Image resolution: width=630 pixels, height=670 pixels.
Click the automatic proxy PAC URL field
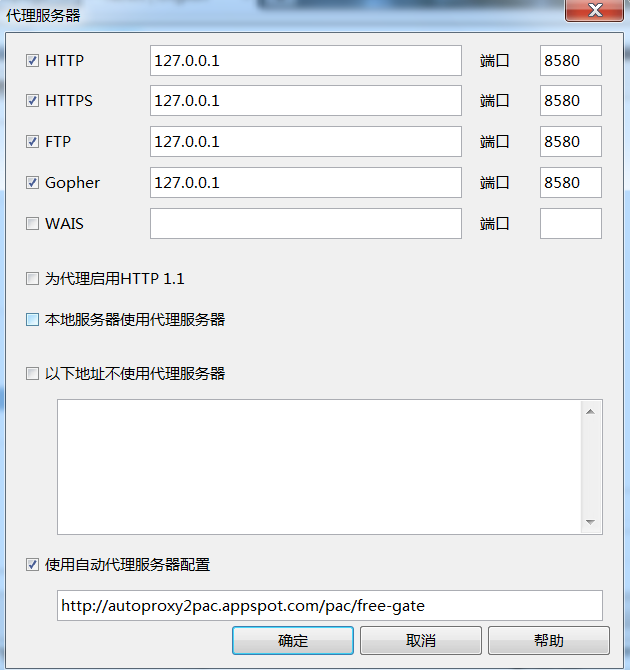point(330,606)
